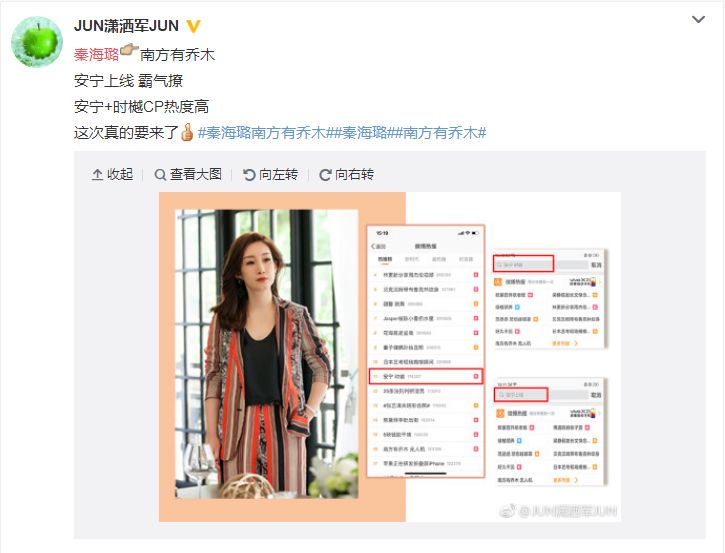Rotate image with 向左转 button

270,174
